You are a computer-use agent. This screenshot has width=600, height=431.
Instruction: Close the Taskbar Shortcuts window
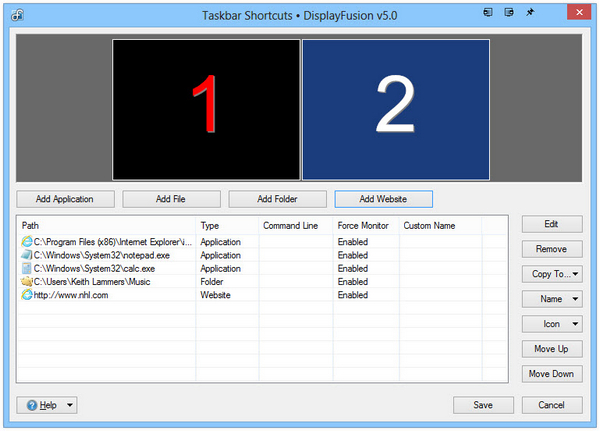tap(579, 12)
